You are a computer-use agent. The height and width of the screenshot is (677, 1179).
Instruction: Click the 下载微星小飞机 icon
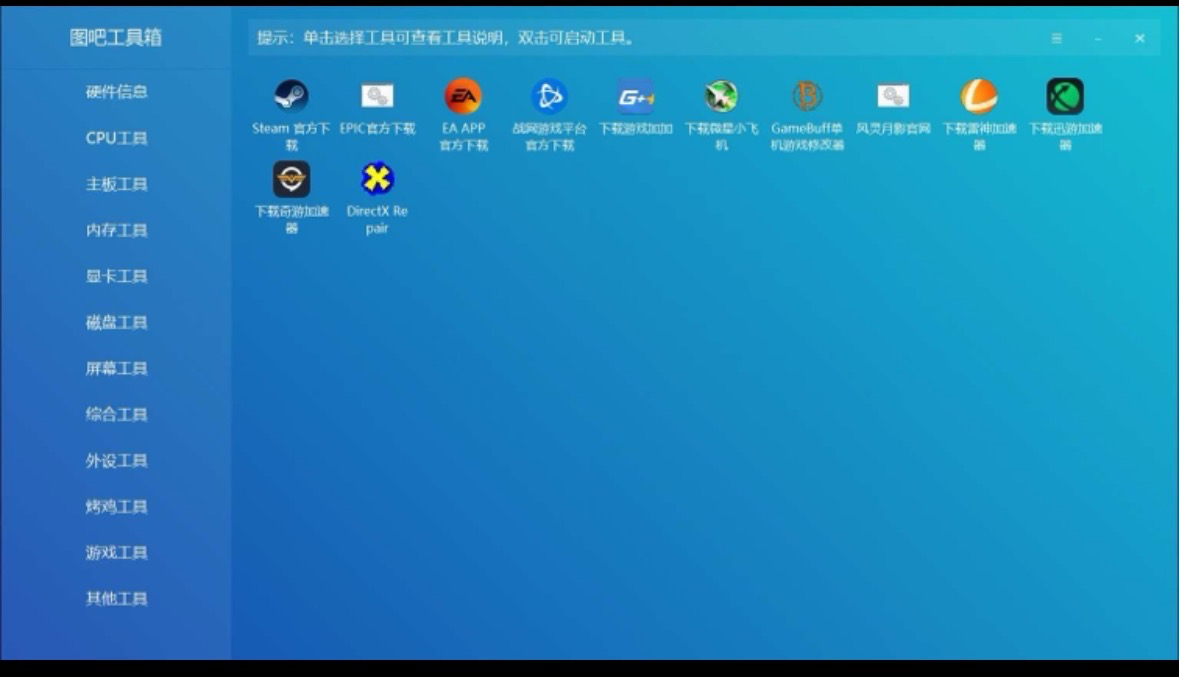(x=721, y=97)
